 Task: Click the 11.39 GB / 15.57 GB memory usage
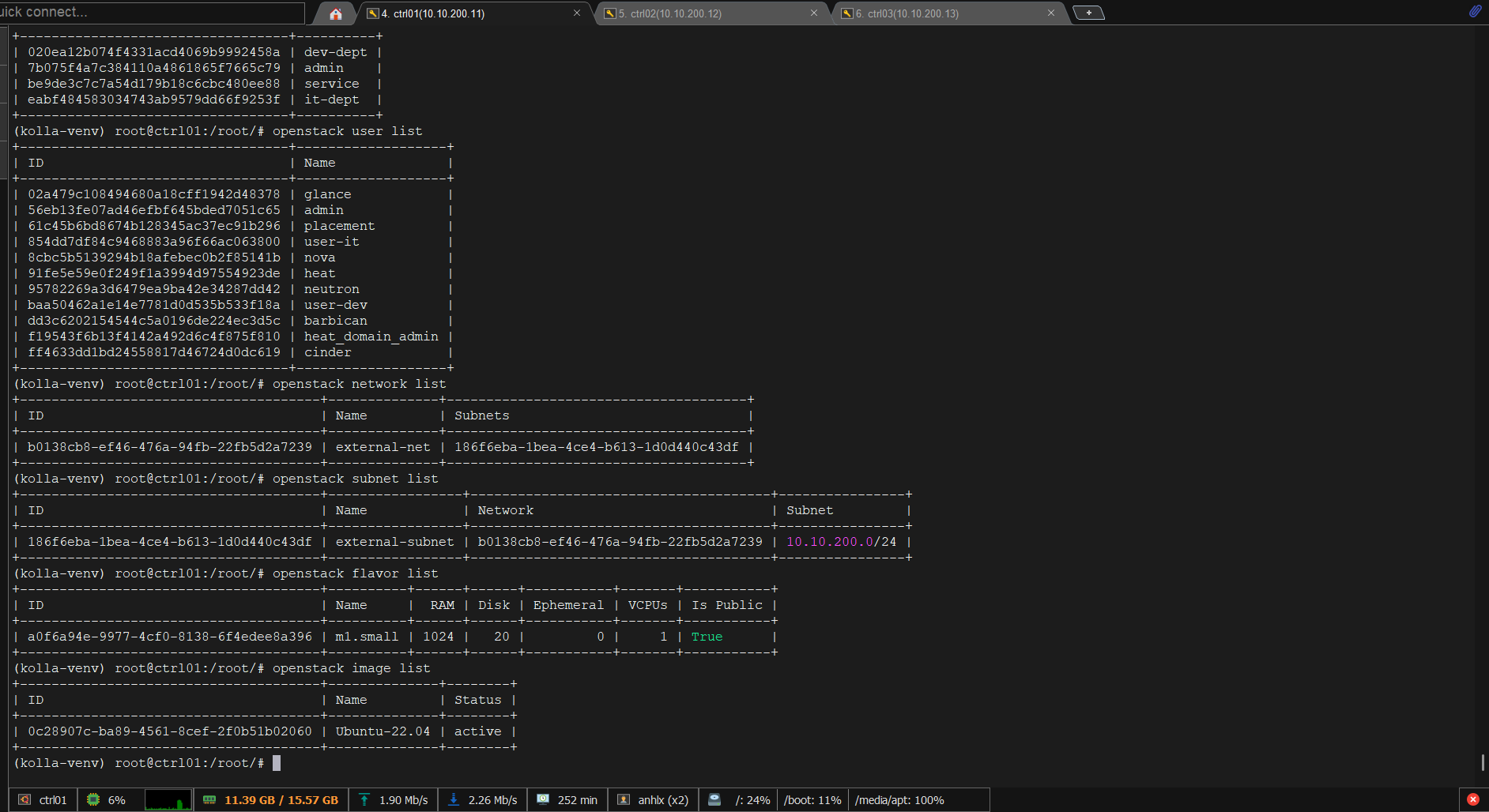281,800
